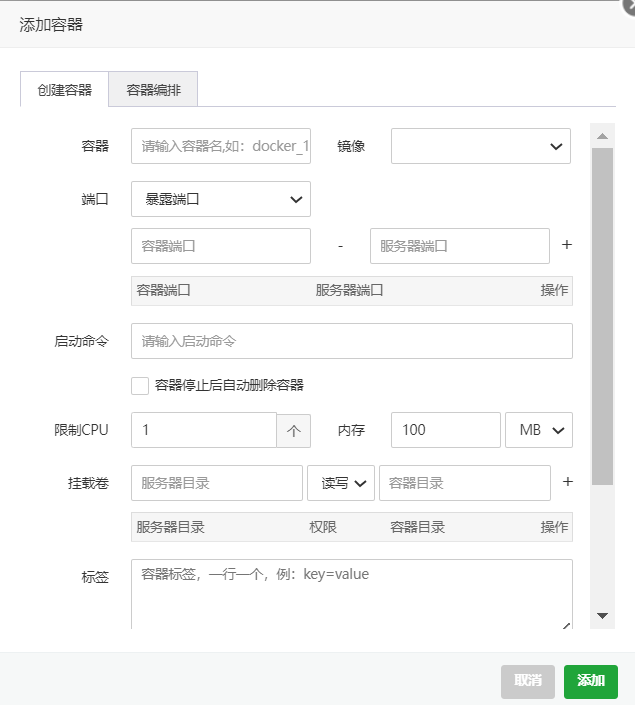Image resolution: width=635 pixels, height=705 pixels.
Task: Click 服务器目录 column header in volume table
Action: pos(170,527)
